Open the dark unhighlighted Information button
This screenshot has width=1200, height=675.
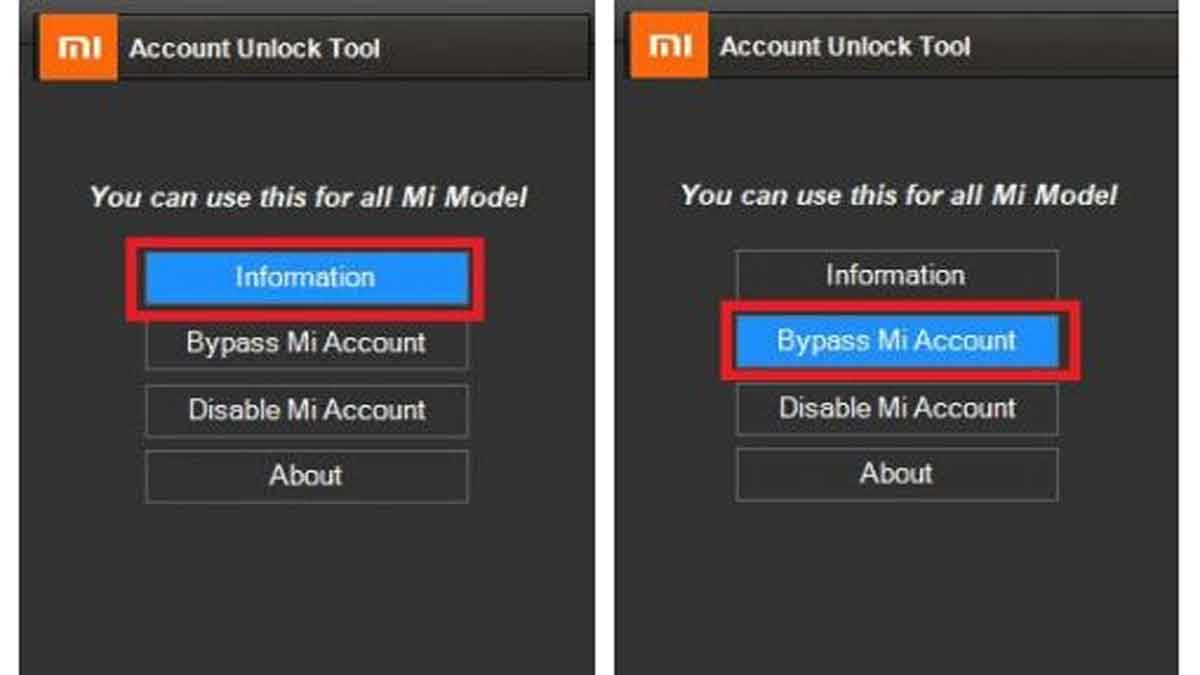(x=897, y=275)
